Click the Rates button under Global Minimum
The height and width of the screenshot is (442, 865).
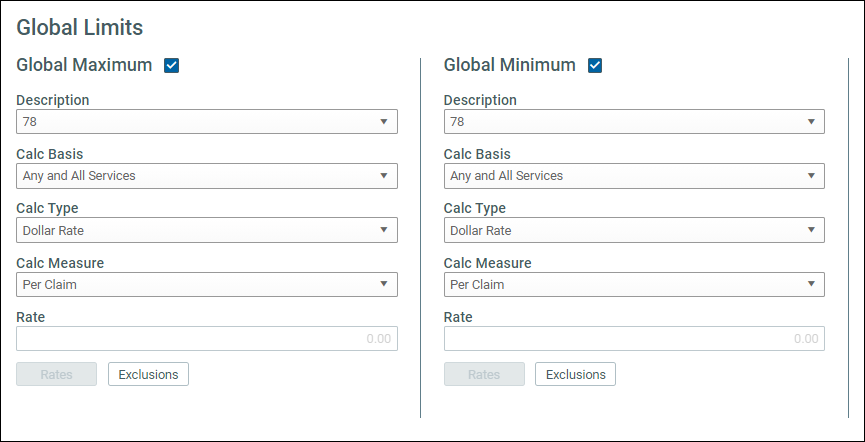(484, 374)
